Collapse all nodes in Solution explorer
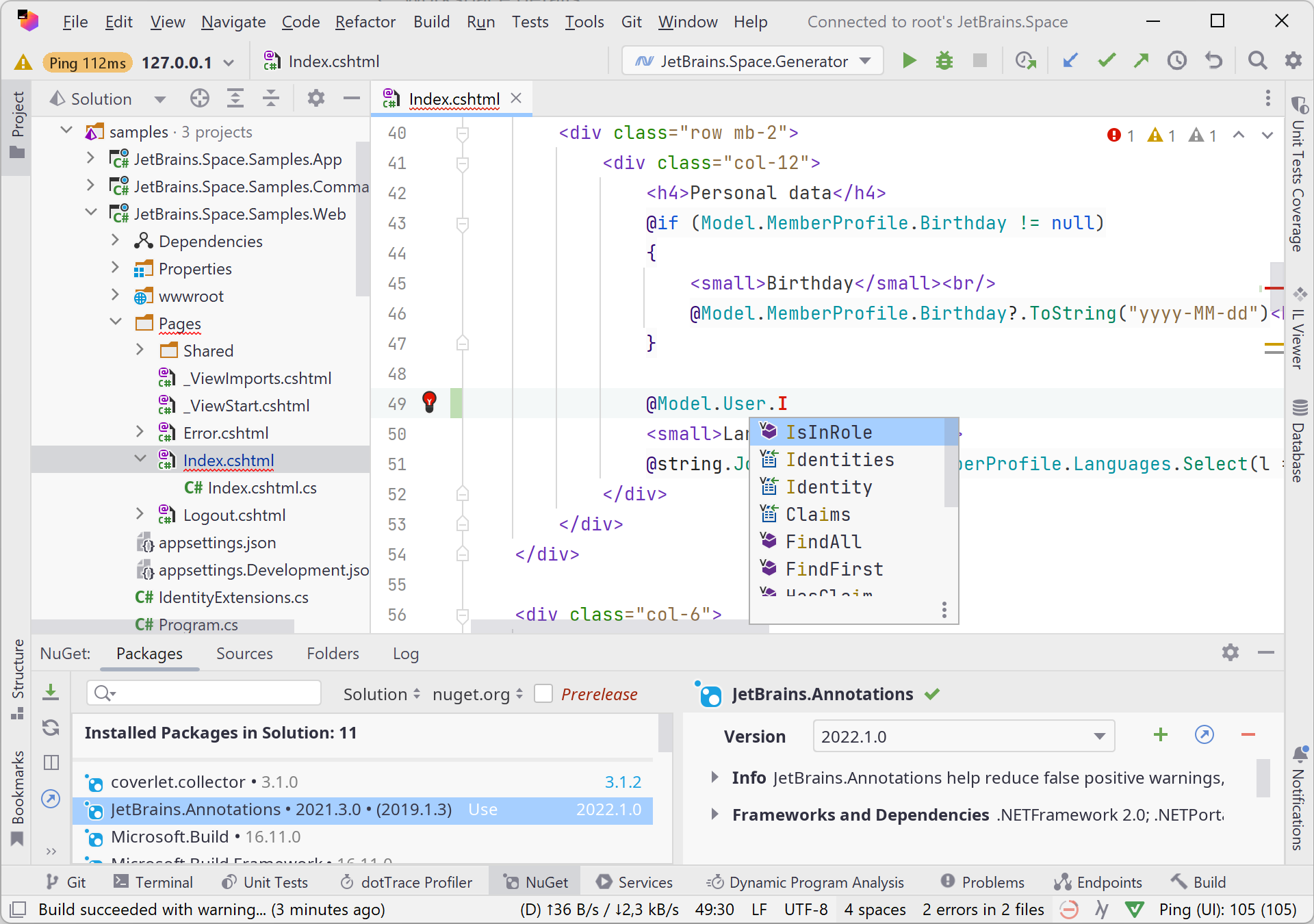Viewport: 1314px width, 924px height. 271,99
